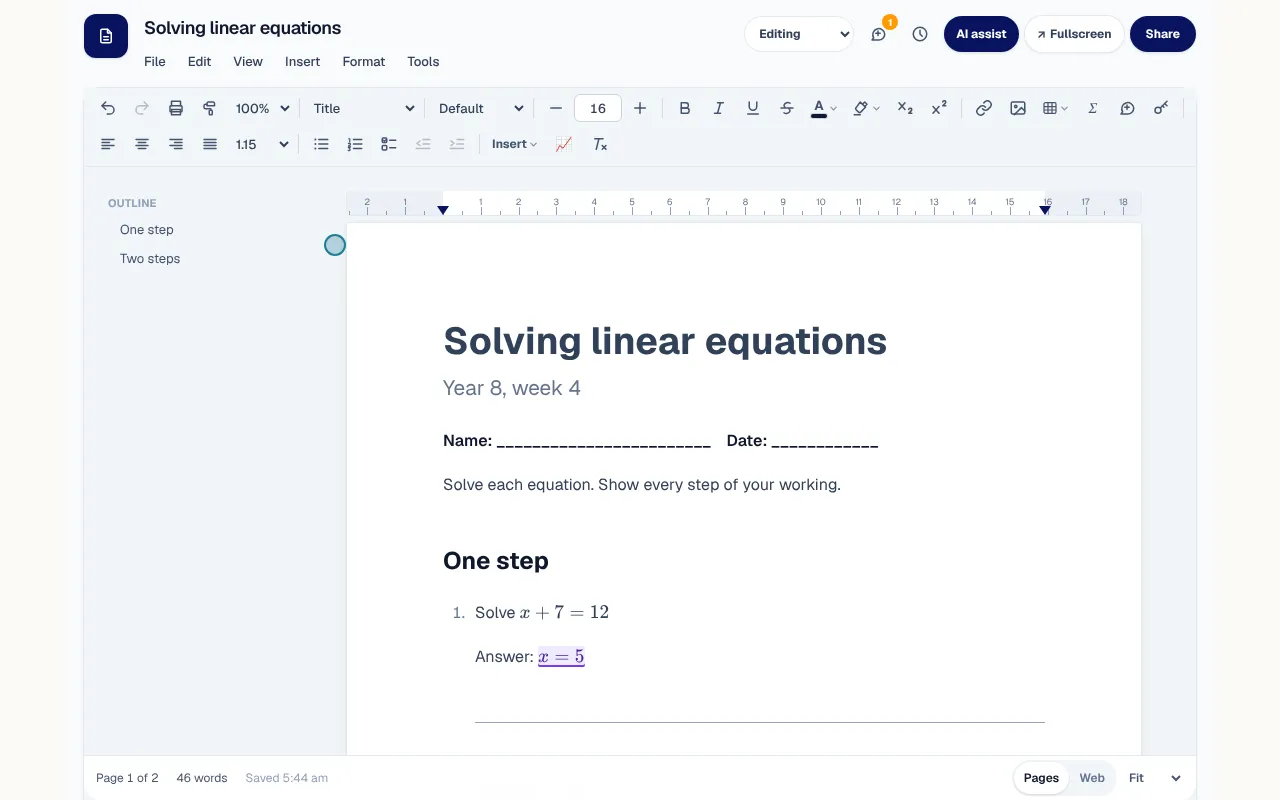Image resolution: width=1280 pixels, height=800 pixels.
Task: Insert an image using the picture icon
Action: pyautogui.click(x=1018, y=108)
